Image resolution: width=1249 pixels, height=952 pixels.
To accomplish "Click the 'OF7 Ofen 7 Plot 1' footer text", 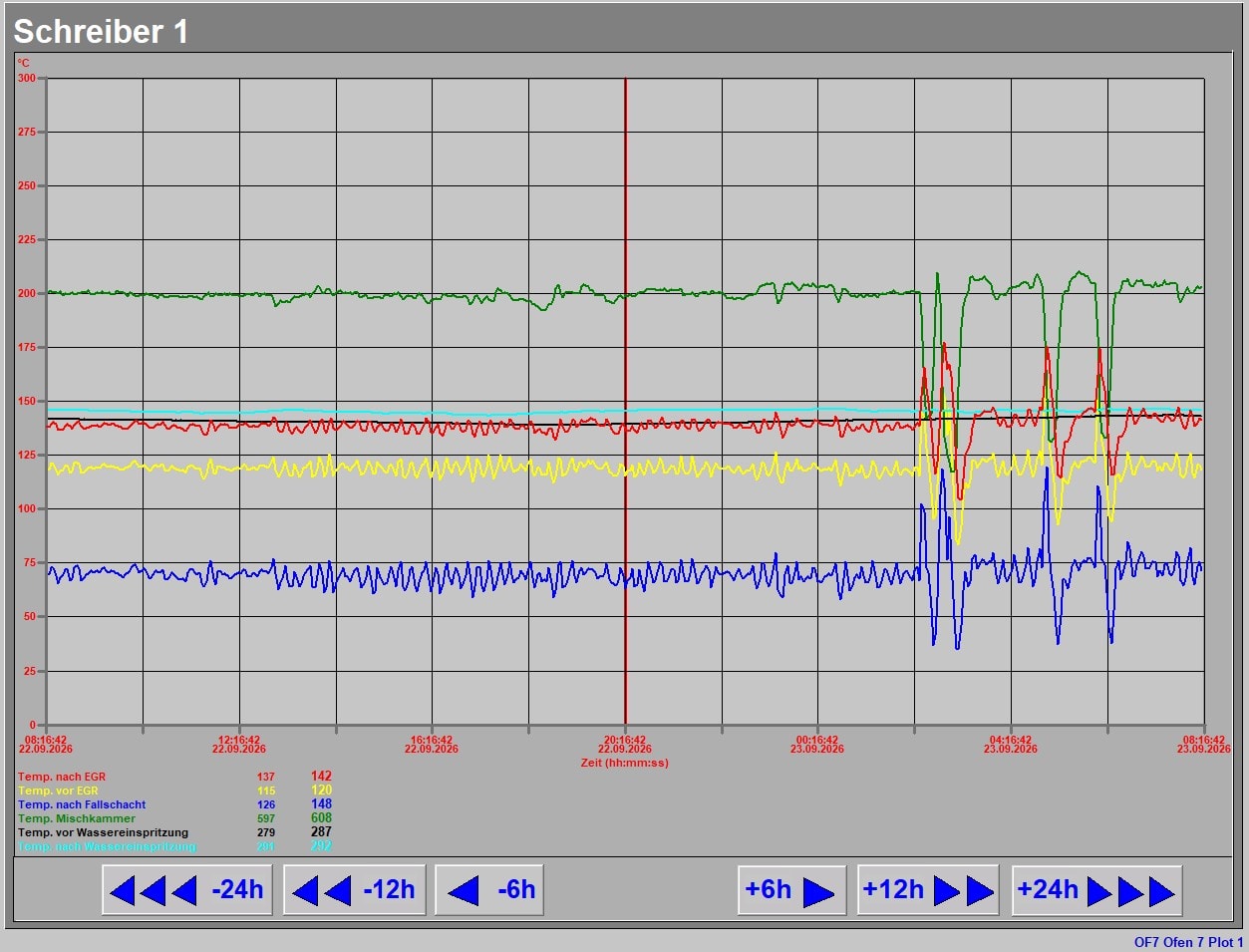I will pyautogui.click(x=1188, y=942).
